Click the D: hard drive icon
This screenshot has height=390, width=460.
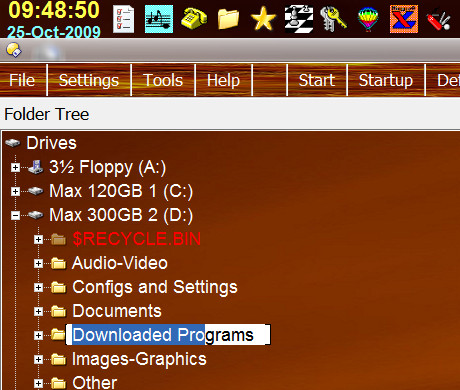[x=36, y=215]
